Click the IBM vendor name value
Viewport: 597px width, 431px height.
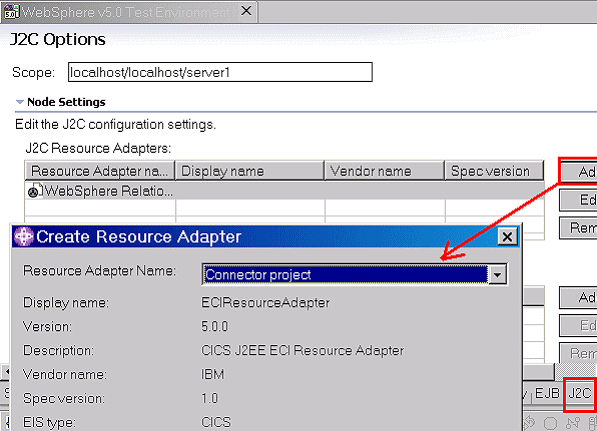[212, 374]
